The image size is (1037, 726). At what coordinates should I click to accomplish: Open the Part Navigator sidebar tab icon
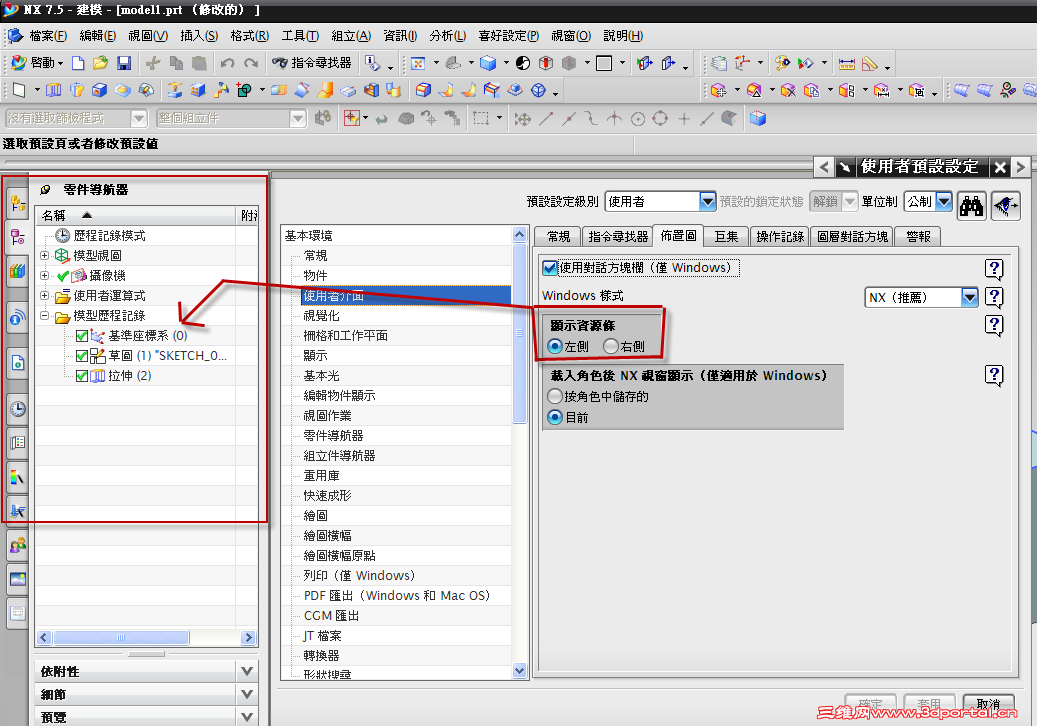(18, 237)
